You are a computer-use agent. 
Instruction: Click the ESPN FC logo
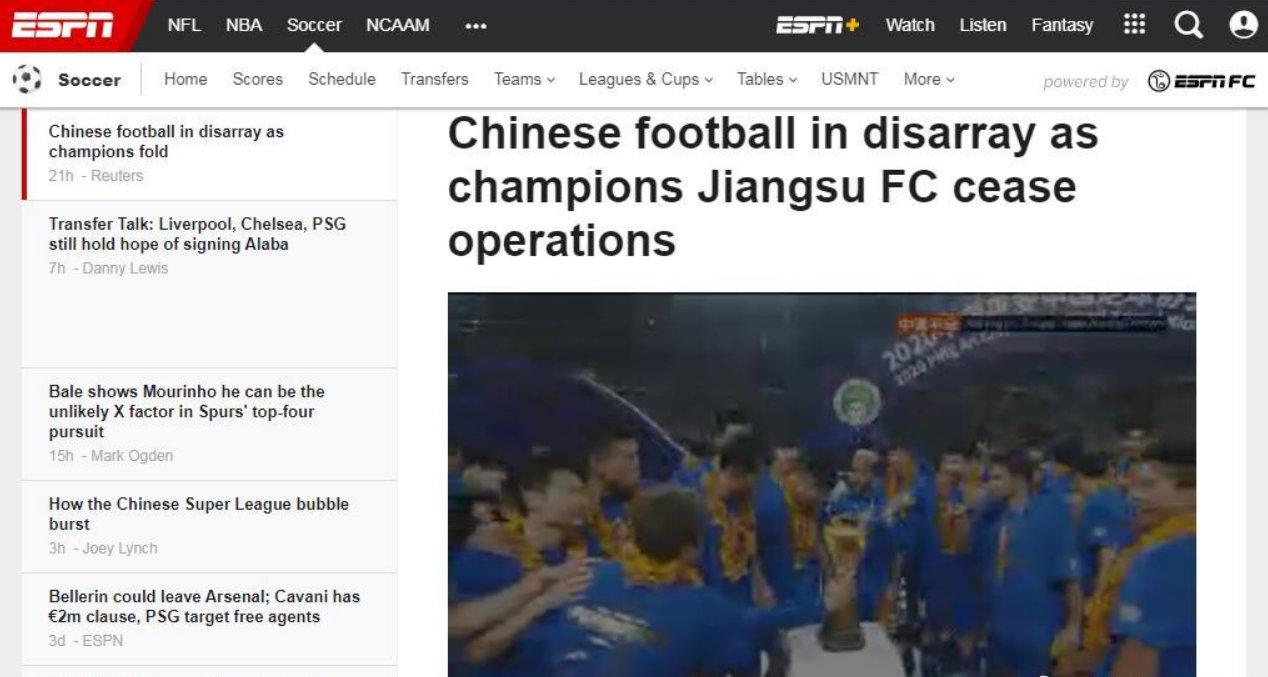1201,81
